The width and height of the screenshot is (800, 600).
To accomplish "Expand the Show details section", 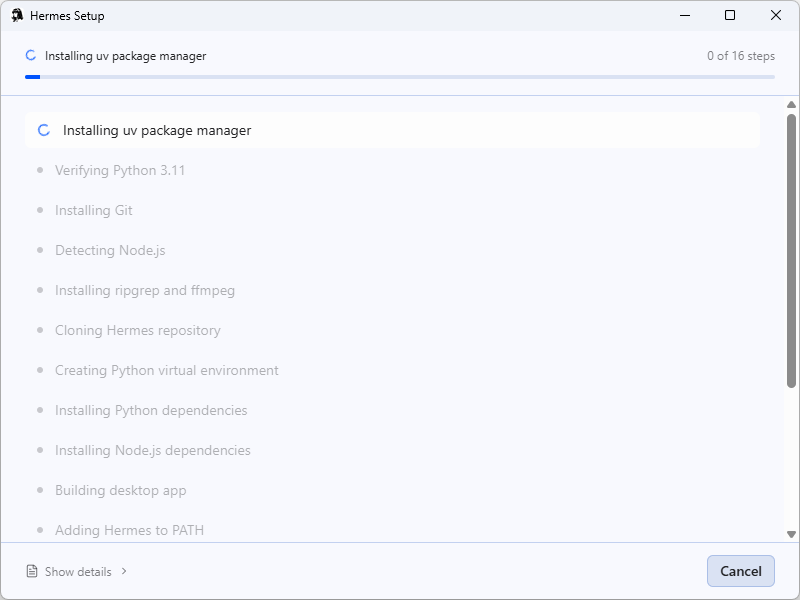I will point(77,571).
